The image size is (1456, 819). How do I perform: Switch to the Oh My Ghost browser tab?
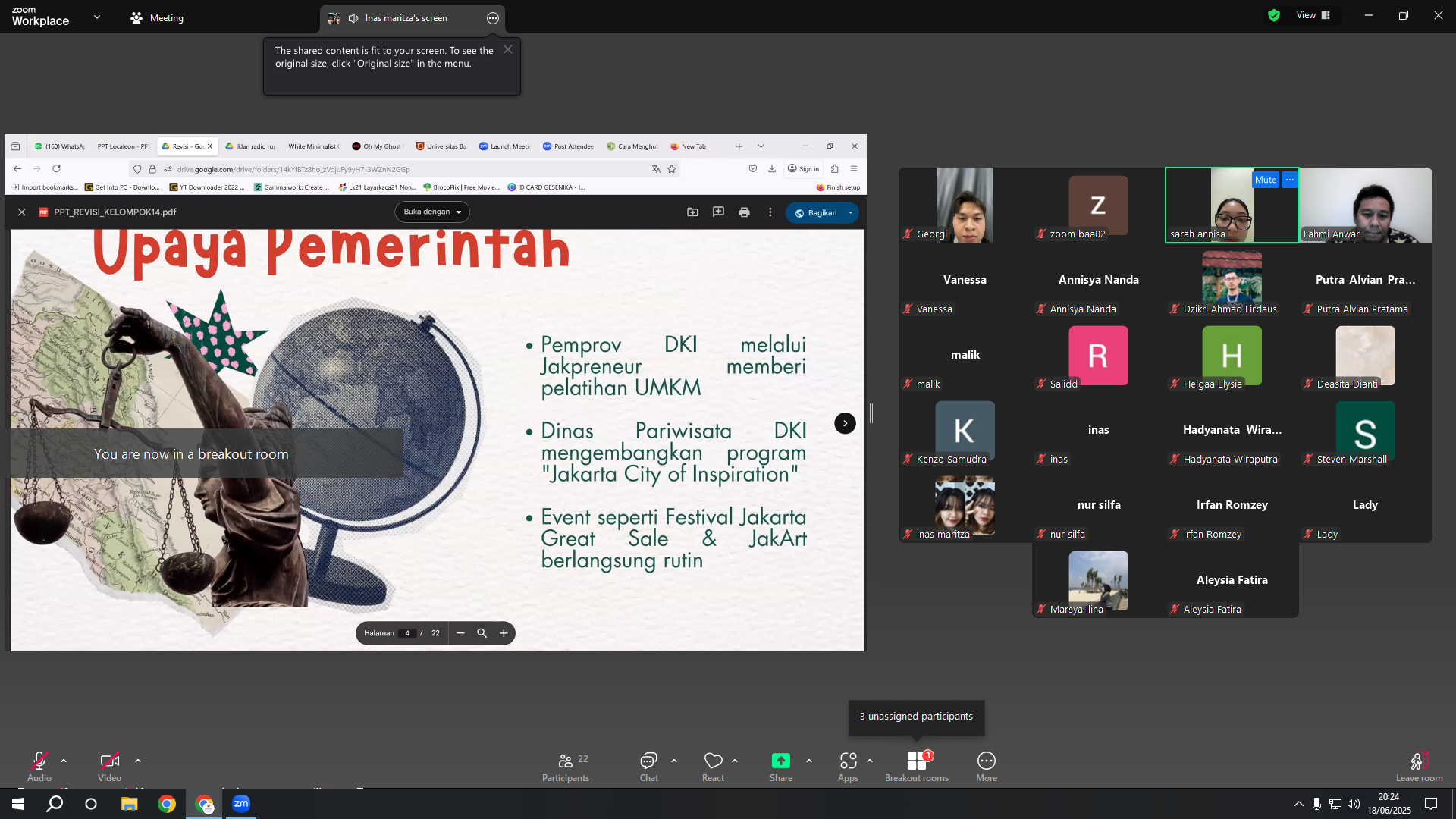[x=377, y=146]
